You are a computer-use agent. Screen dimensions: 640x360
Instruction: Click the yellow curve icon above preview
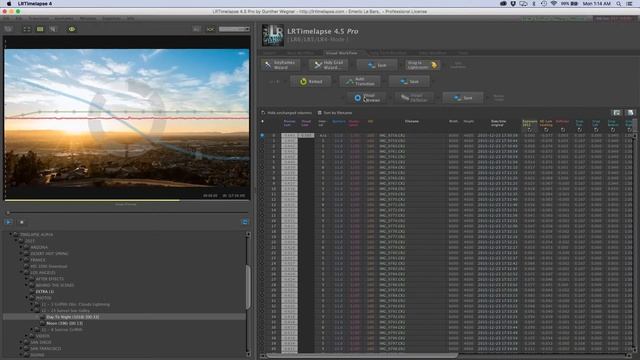click(x=210, y=29)
